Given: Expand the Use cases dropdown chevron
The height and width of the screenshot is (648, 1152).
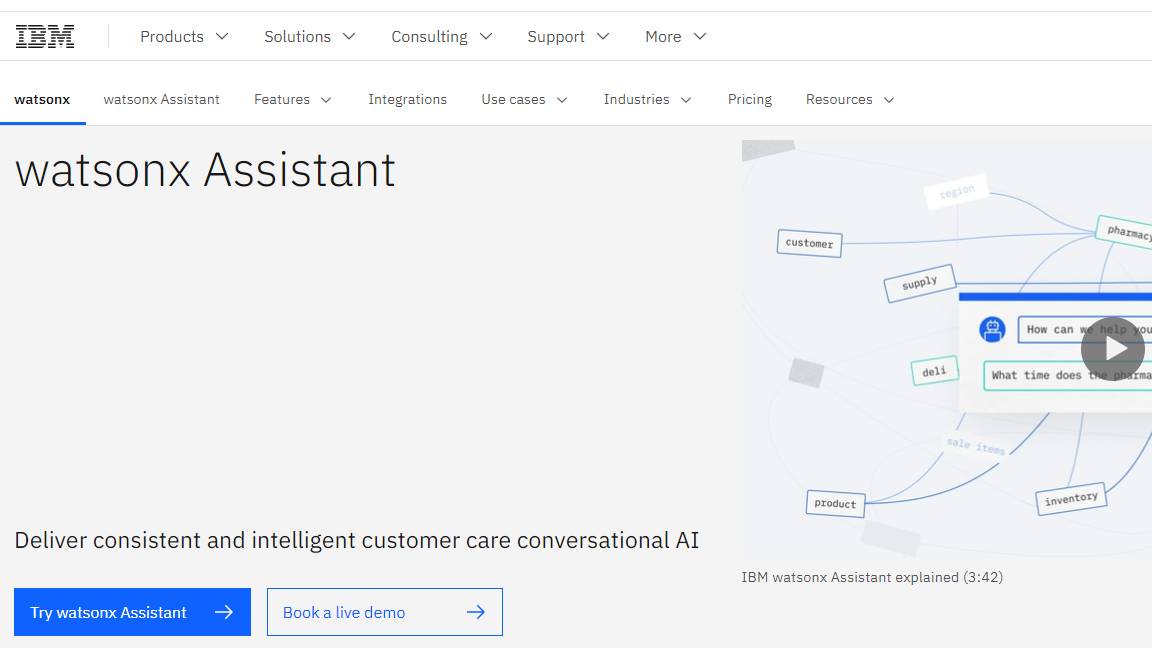Looking at the screenshot, I should point(562,100).
